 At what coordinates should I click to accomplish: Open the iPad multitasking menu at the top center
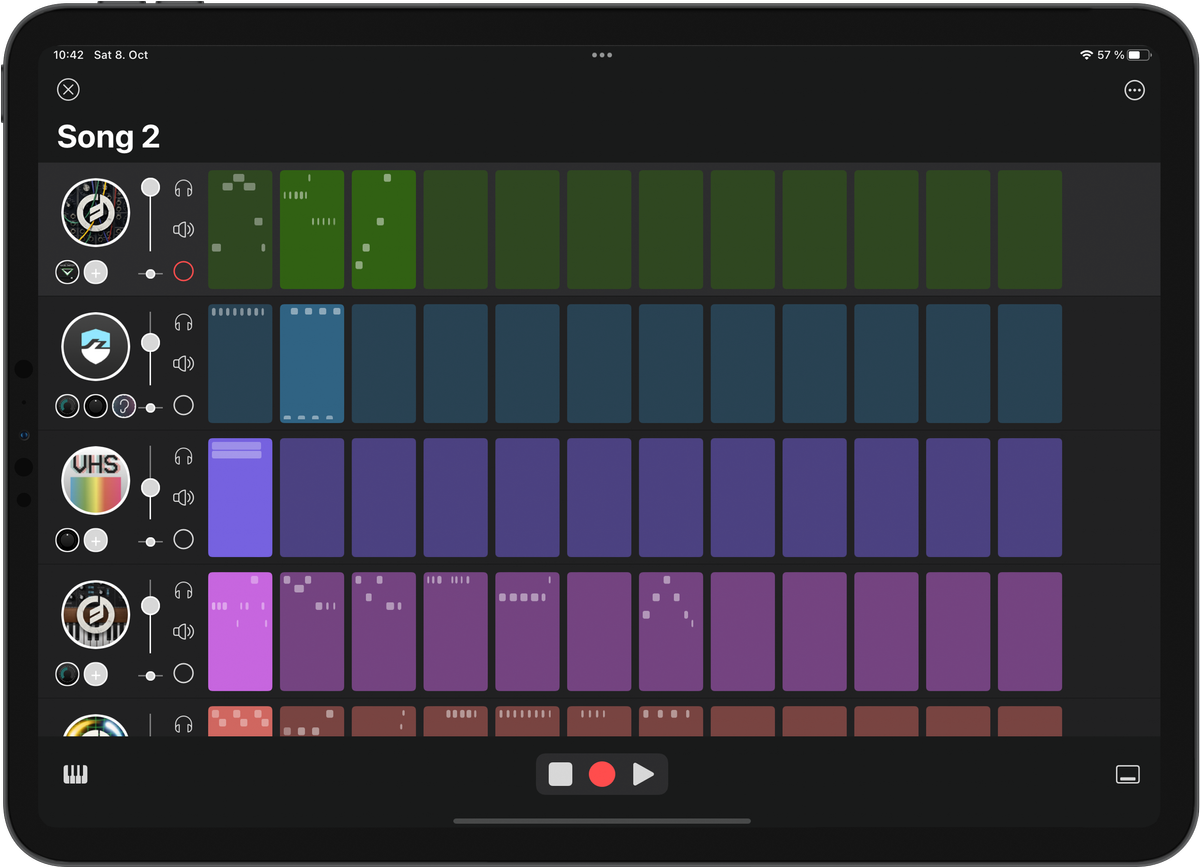point(602,55)
